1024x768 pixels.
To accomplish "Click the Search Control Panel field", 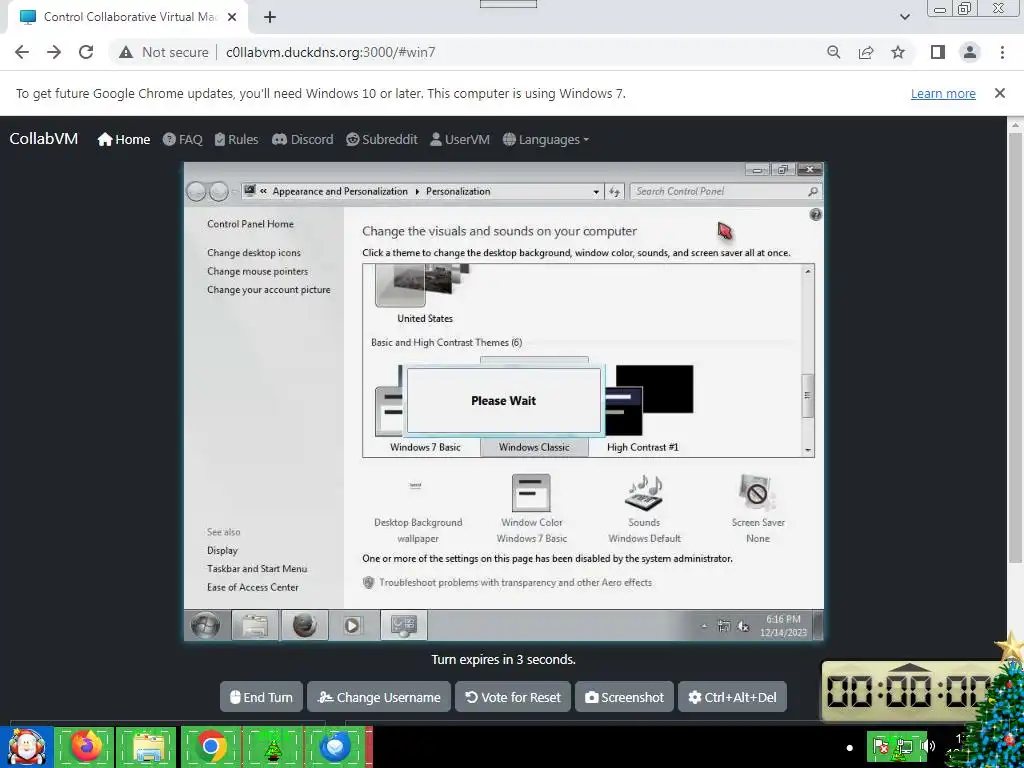I will click(x=725, y=191).
